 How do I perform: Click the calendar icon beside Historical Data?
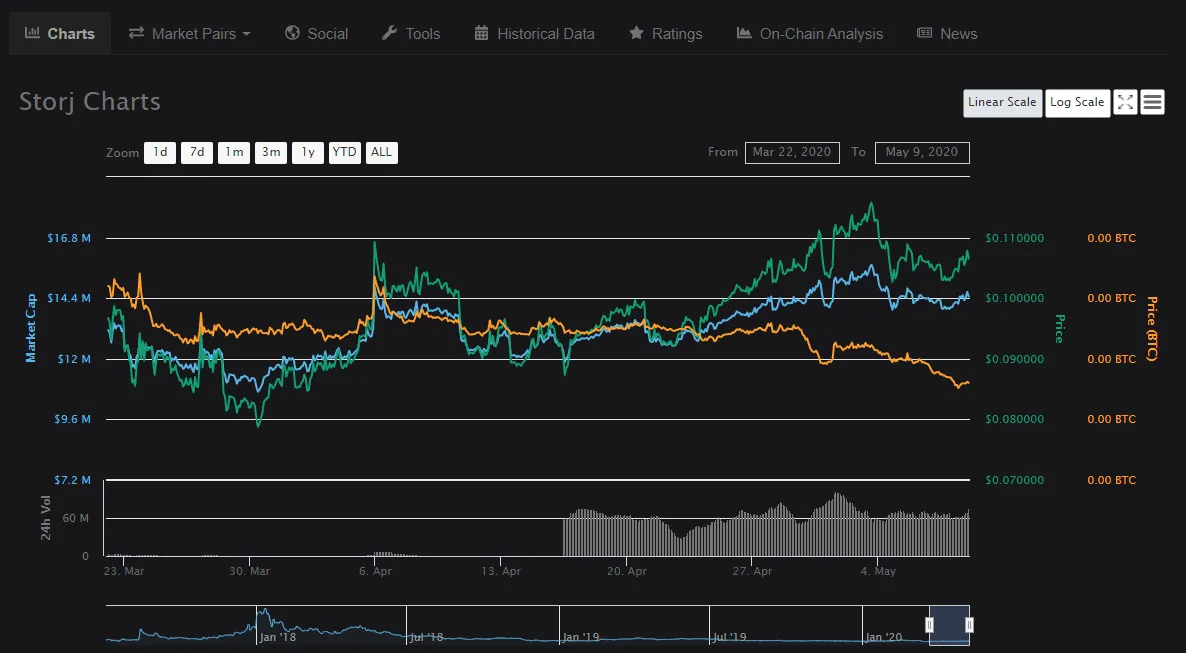tap(482, 33)
